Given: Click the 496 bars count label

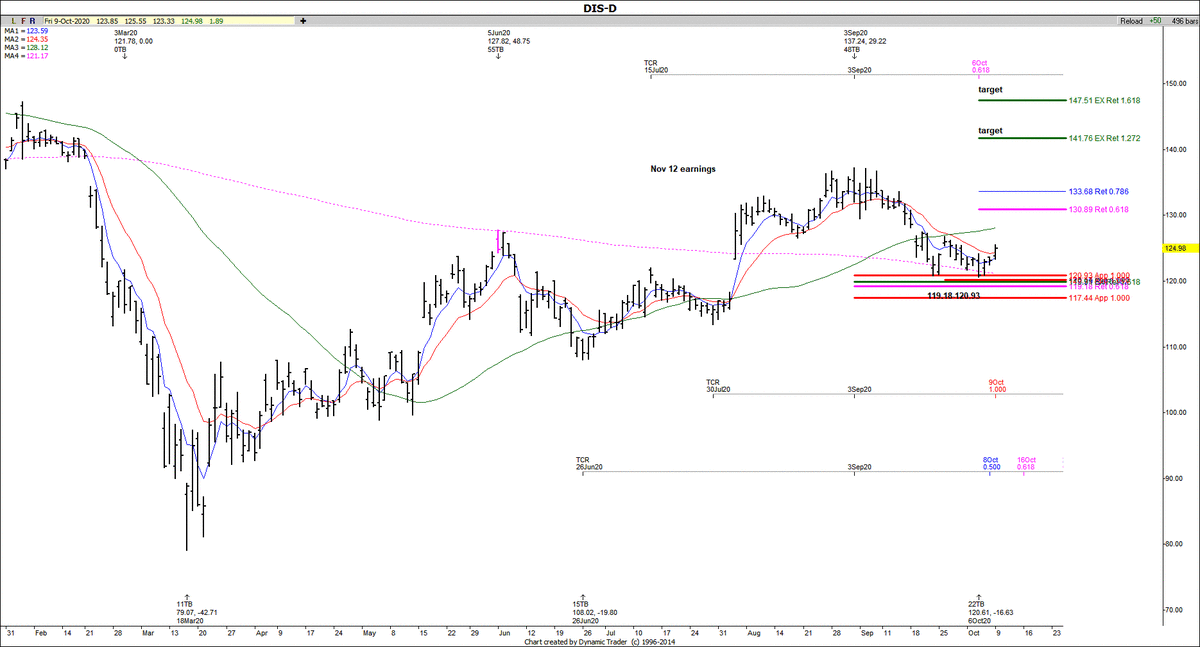Looking at the screenshot, I should (1182, 20).
